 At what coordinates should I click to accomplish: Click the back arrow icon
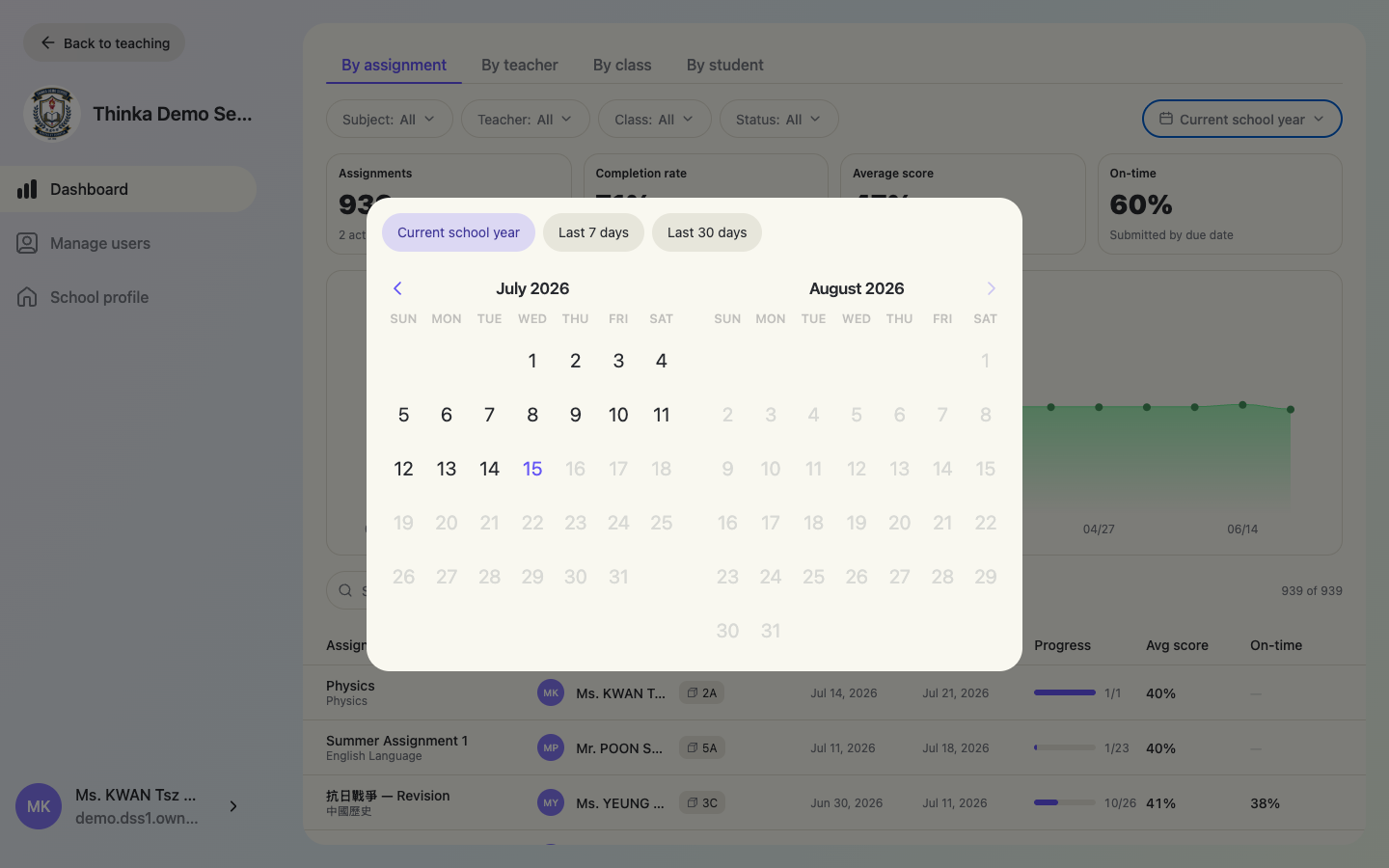point(47,42)
